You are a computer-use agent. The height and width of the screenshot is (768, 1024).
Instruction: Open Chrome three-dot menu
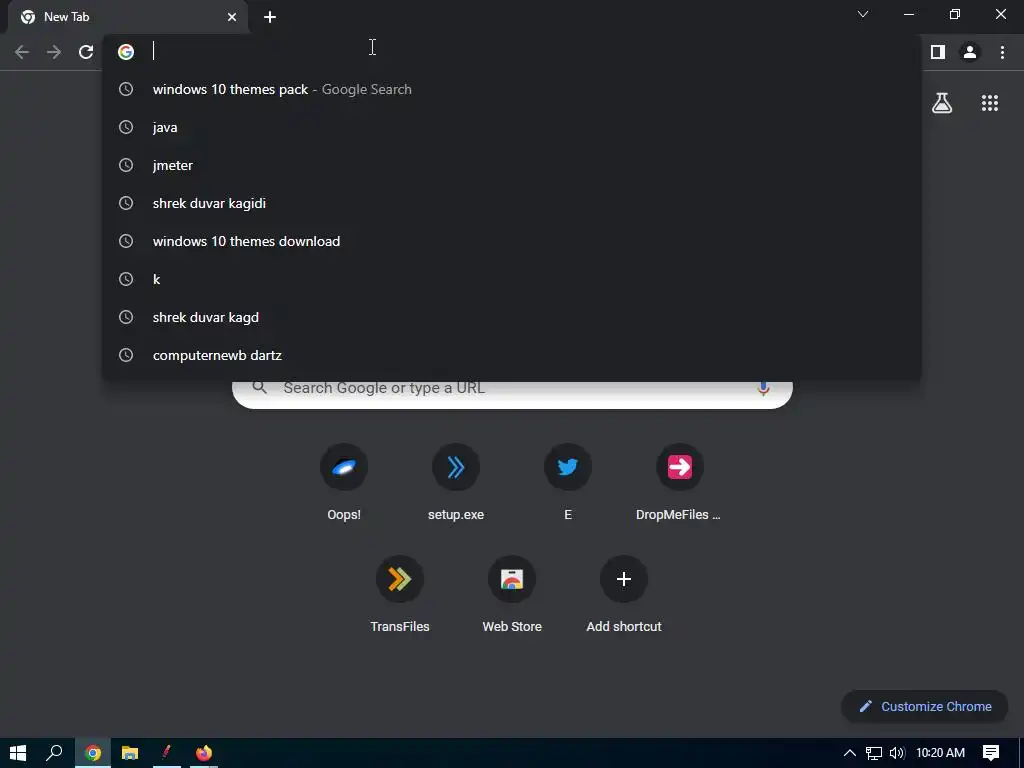(1002, 52)
